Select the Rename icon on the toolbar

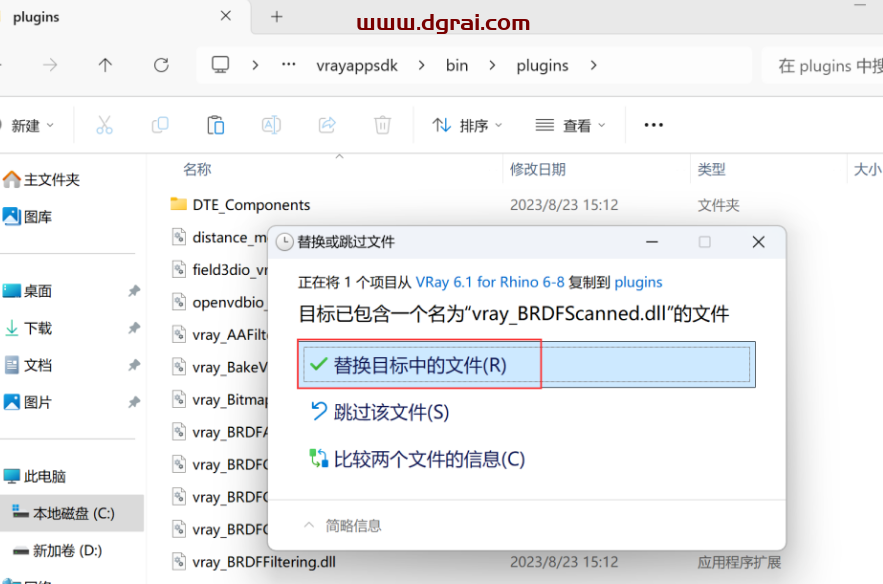(270, 124)
